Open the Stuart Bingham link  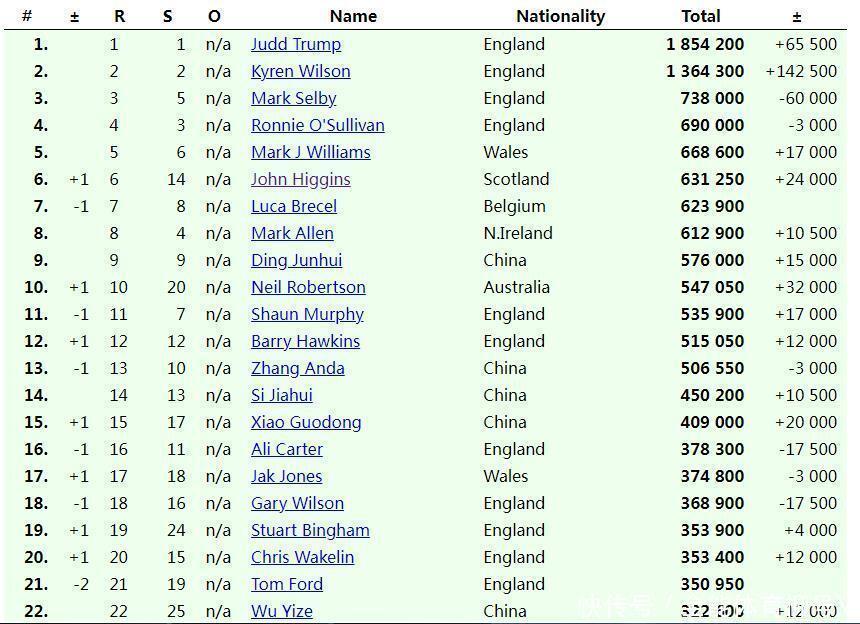(x=310, y=530)
